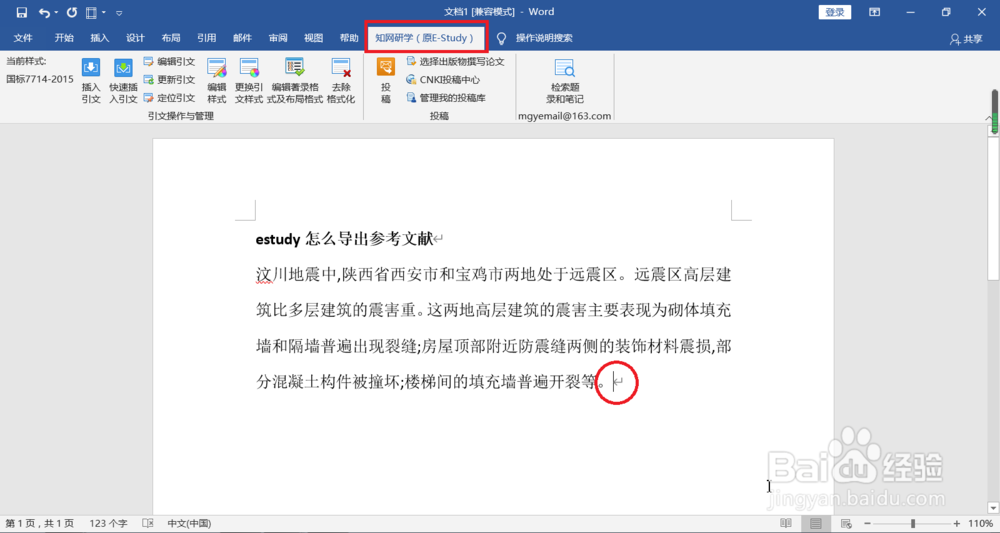The width and height of the screenshot is (1000, 533).
Task: Click the document title 'estudy 怎么导出参考文献'
Action: click(x=344, y=239)
